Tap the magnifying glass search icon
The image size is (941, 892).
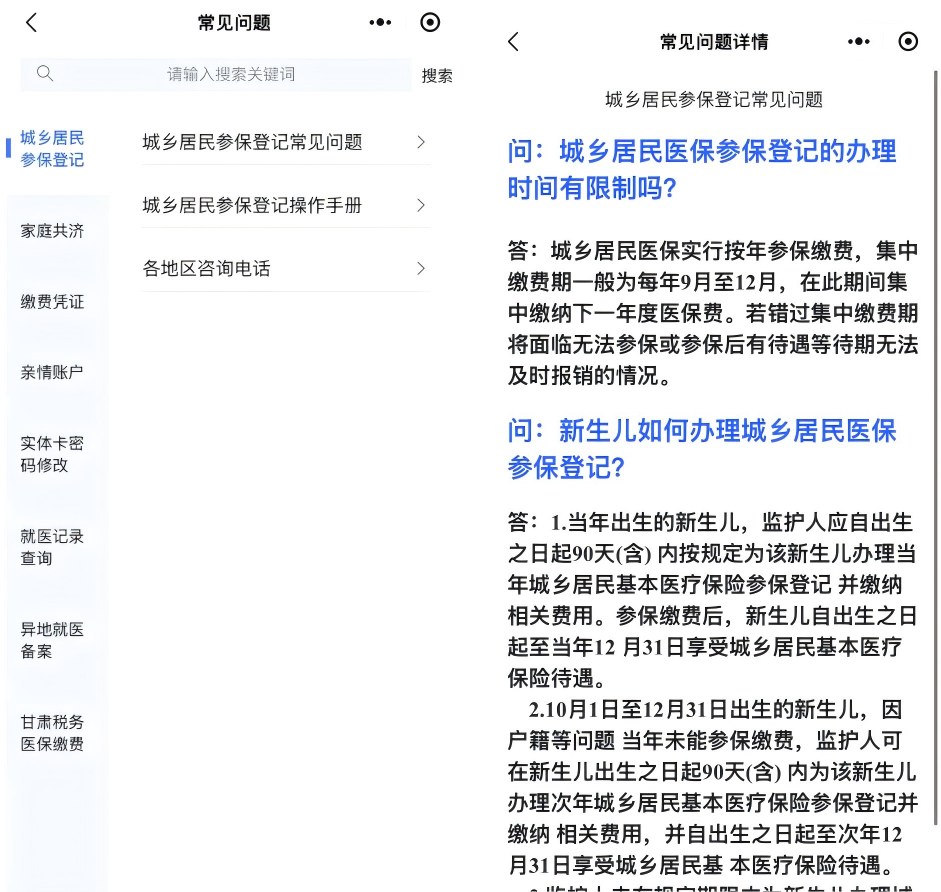tap(46, 74)
